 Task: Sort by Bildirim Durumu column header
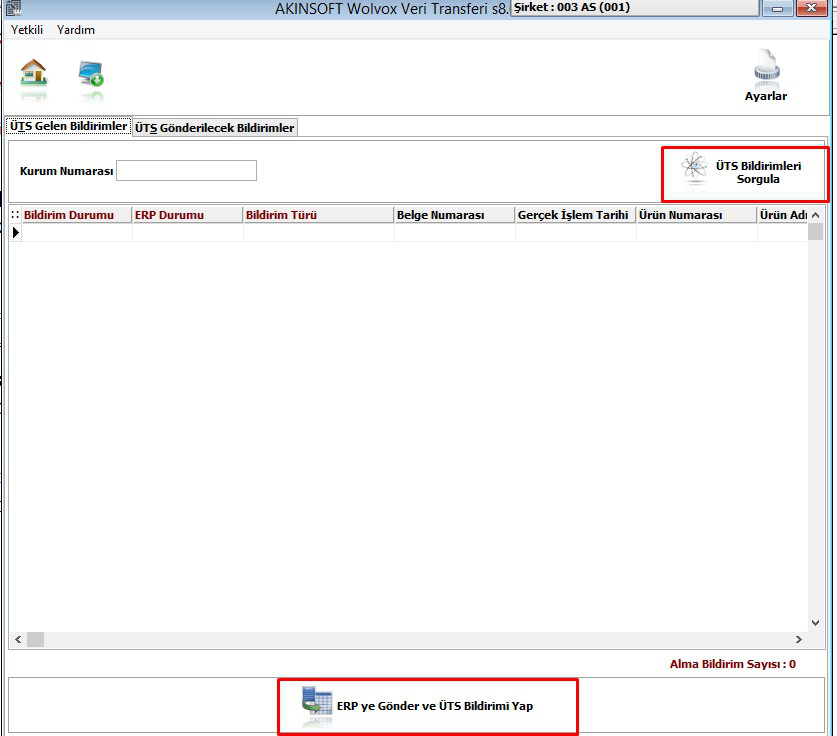pos(76,215)
